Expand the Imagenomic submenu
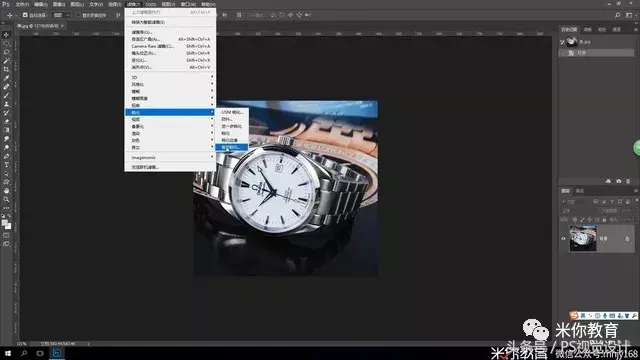The width and height of the screenshot is (640, 360). click(171, 157)
